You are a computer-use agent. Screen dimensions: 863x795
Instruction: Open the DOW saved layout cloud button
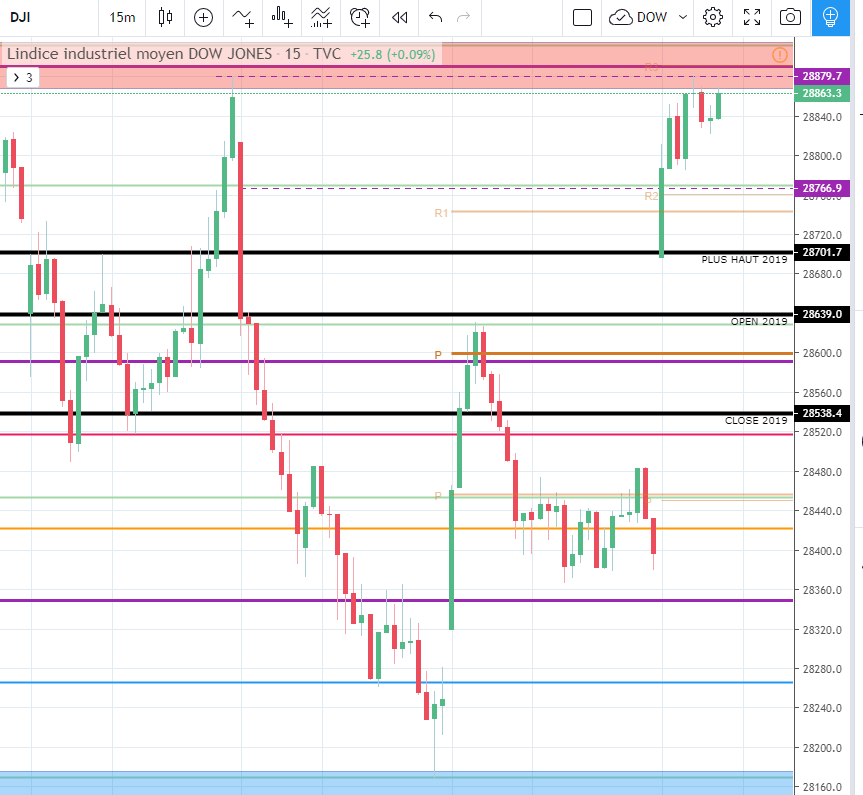click(637, 18)
